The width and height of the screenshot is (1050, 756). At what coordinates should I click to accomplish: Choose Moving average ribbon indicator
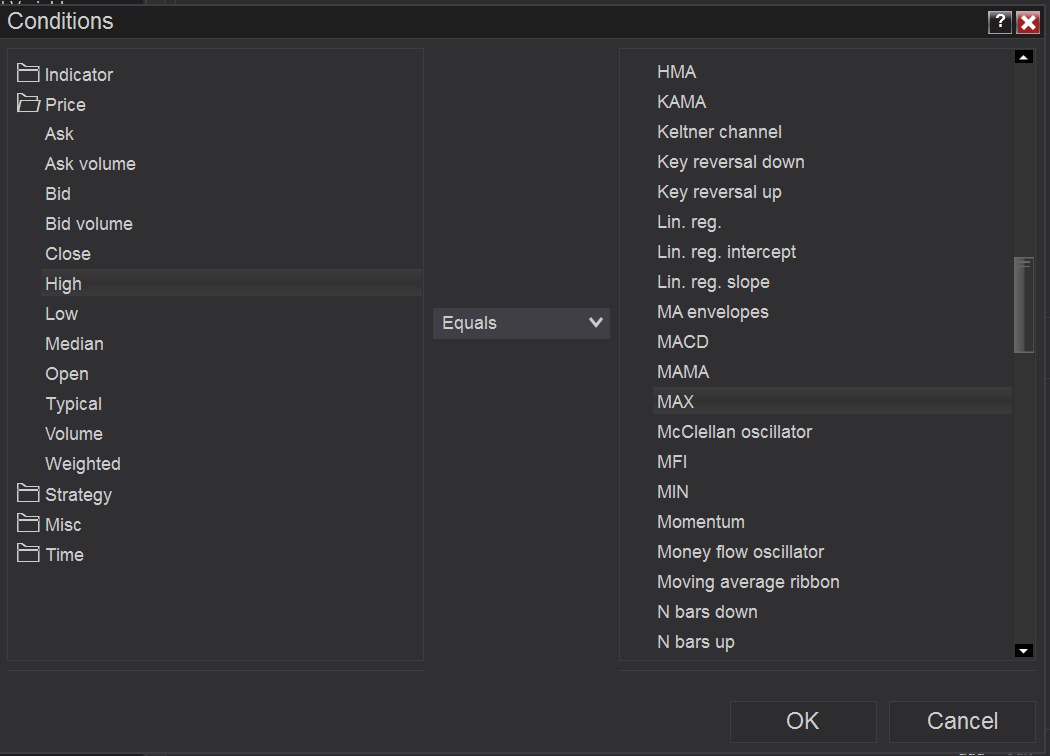(748, 582)
